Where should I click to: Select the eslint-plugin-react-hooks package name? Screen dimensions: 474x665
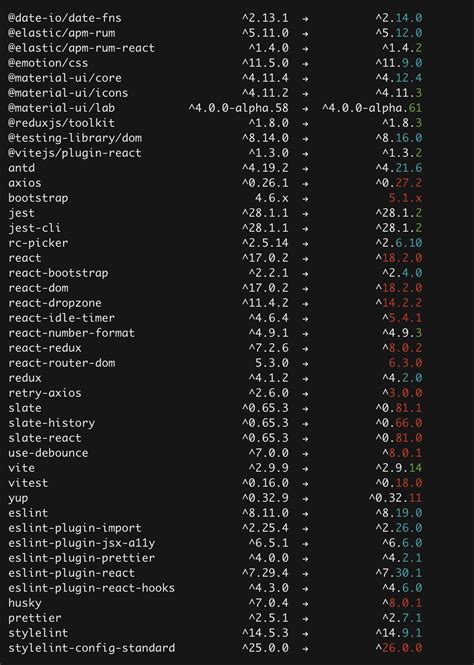pos(91,588)
